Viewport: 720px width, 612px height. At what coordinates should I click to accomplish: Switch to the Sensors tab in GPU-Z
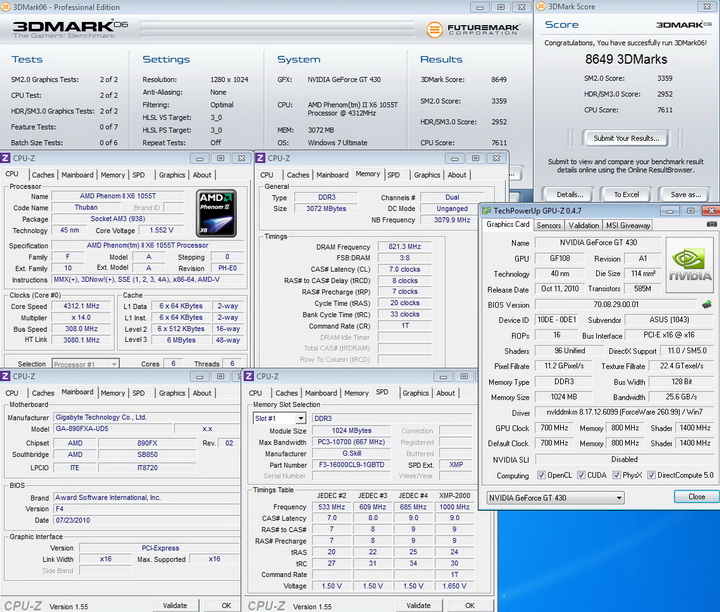[549, 225]
